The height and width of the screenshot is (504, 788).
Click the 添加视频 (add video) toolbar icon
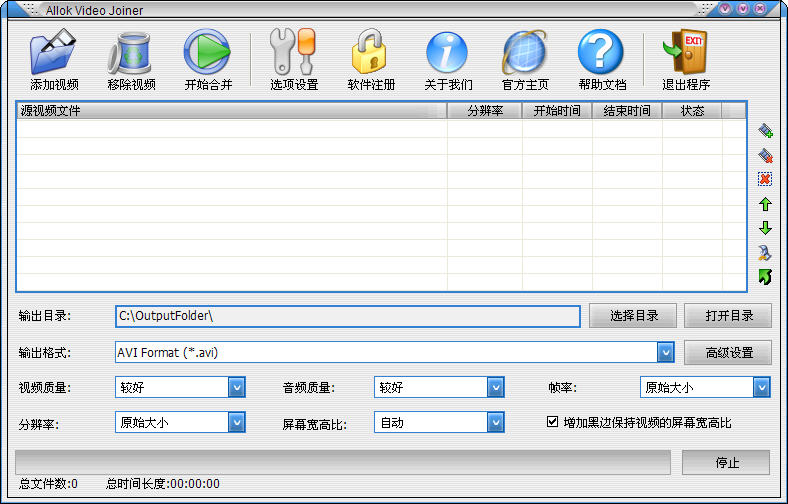53,52
